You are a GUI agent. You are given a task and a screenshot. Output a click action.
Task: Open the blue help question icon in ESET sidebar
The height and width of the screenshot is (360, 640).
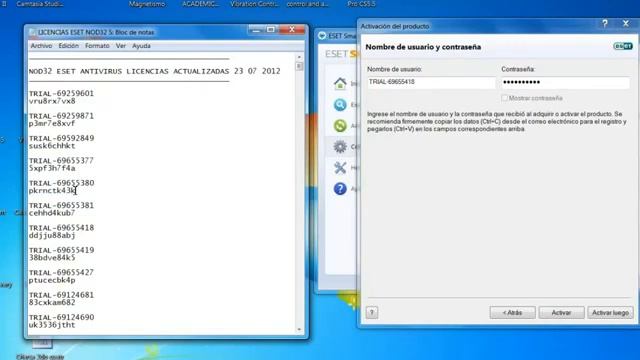pos(340,189)
